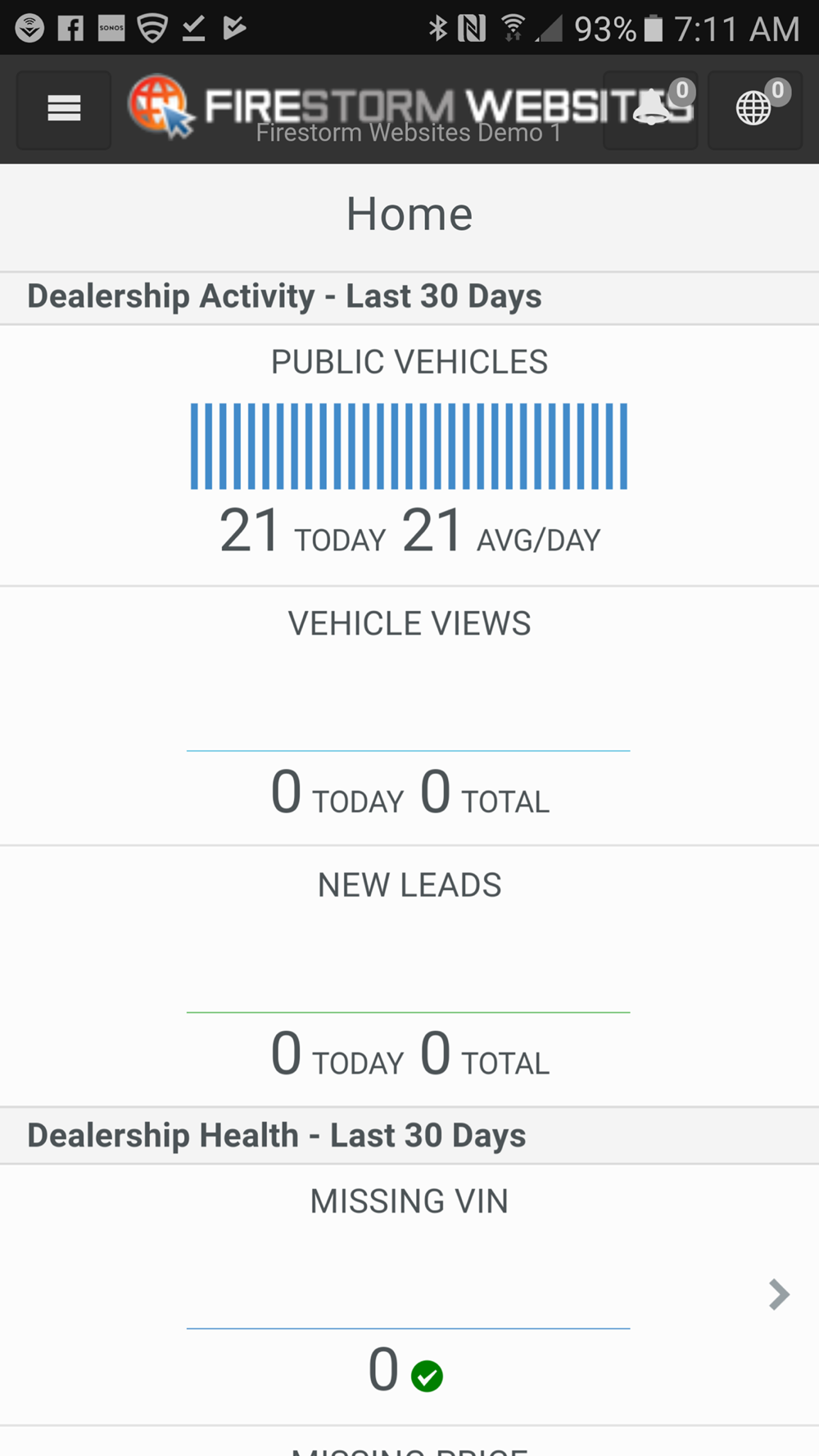Image resolution: width=819 pixels, height=1456 pixels.
Task: Tap the Bluetooth status icon
Action: 438,29
